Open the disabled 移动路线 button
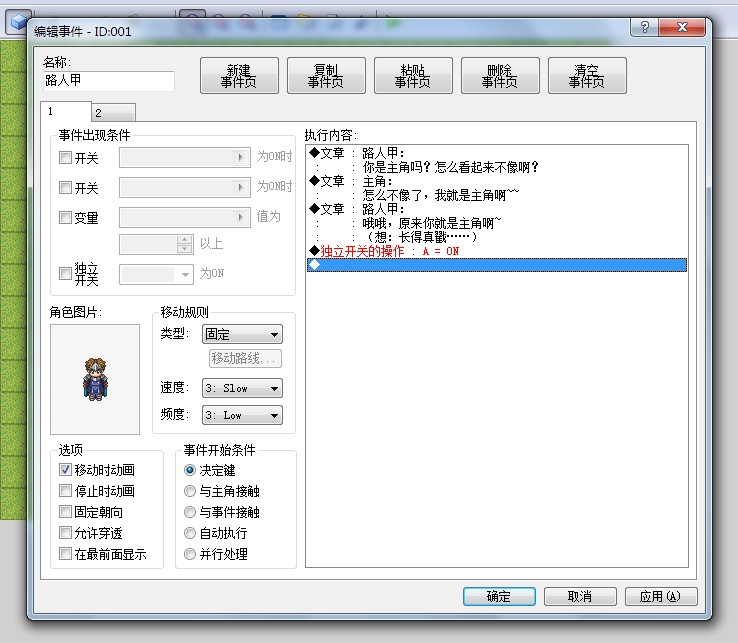Image resolution: width=738 pixels, height=643 pixels. tap(245, 359)
